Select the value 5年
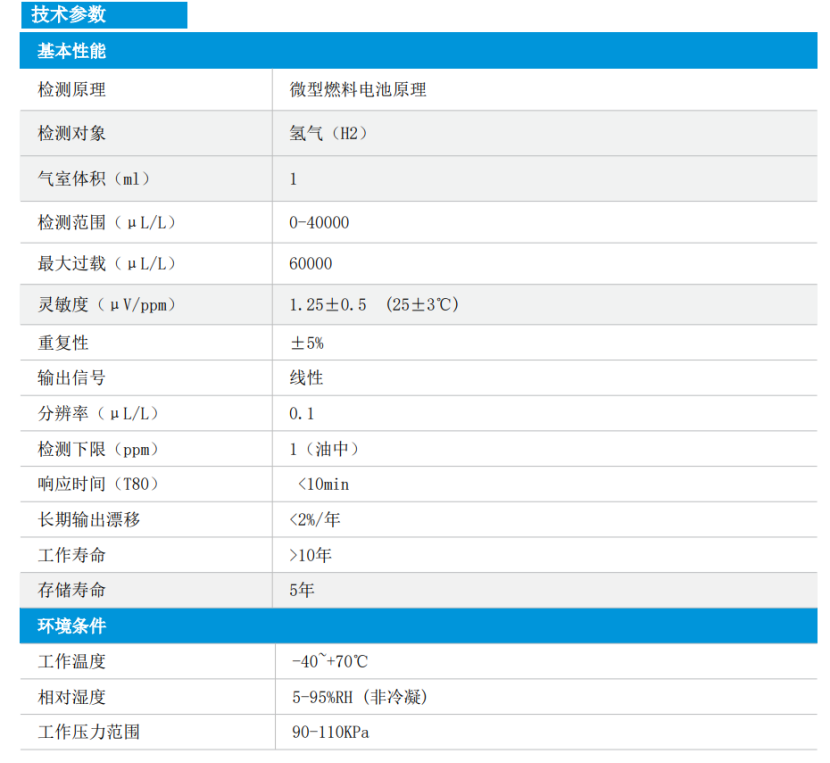This screenshot has width=830, height=763. pos(302,590)
